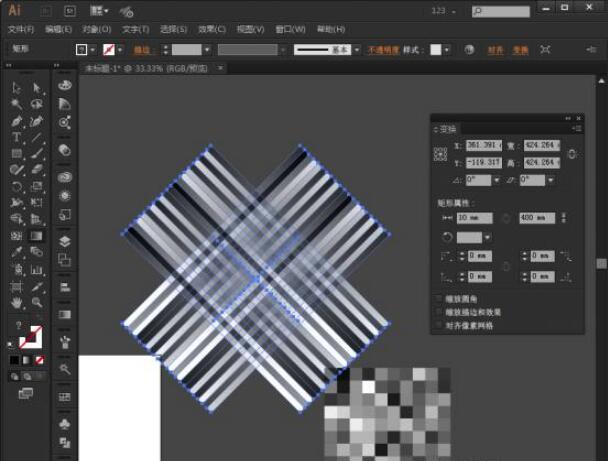Select the Rotate tool

16,186
